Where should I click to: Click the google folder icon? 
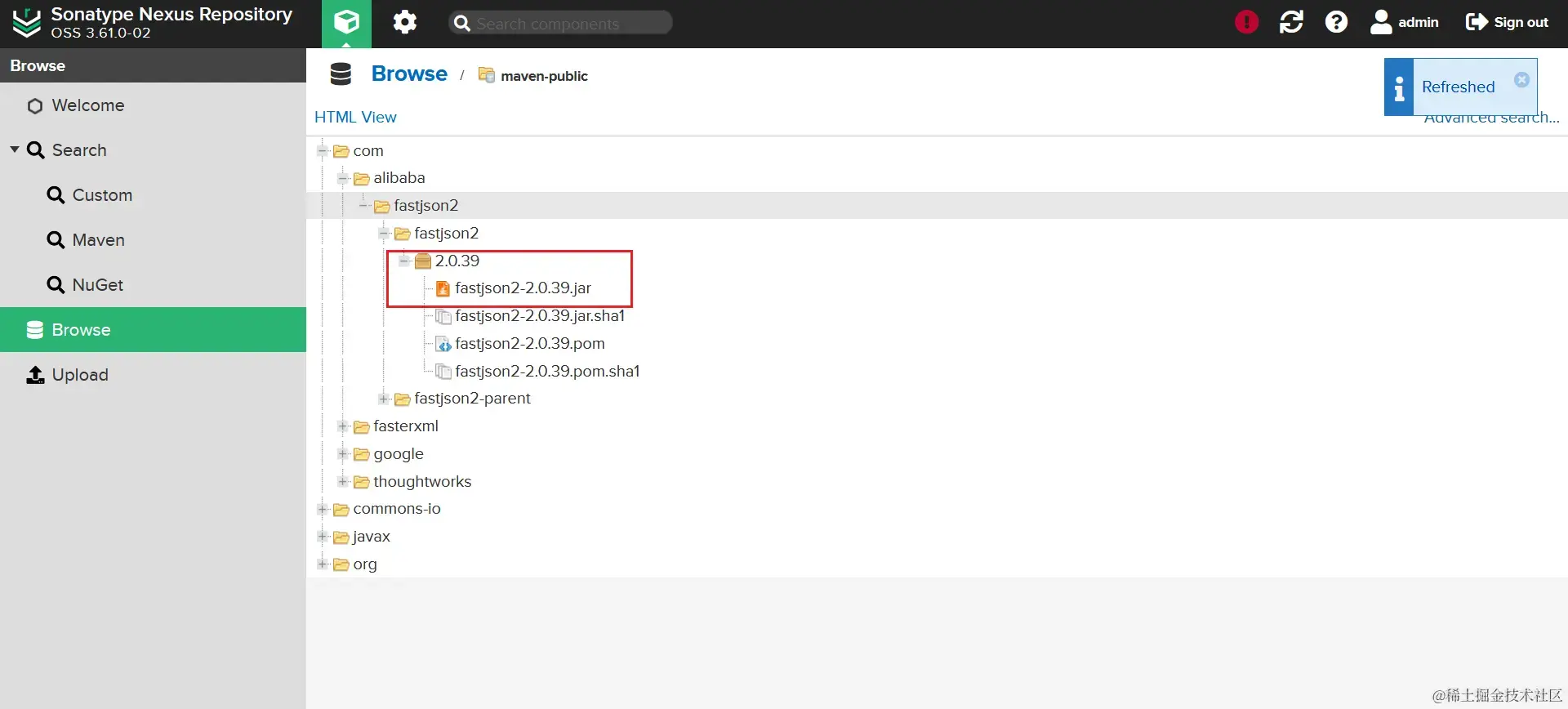361,454
